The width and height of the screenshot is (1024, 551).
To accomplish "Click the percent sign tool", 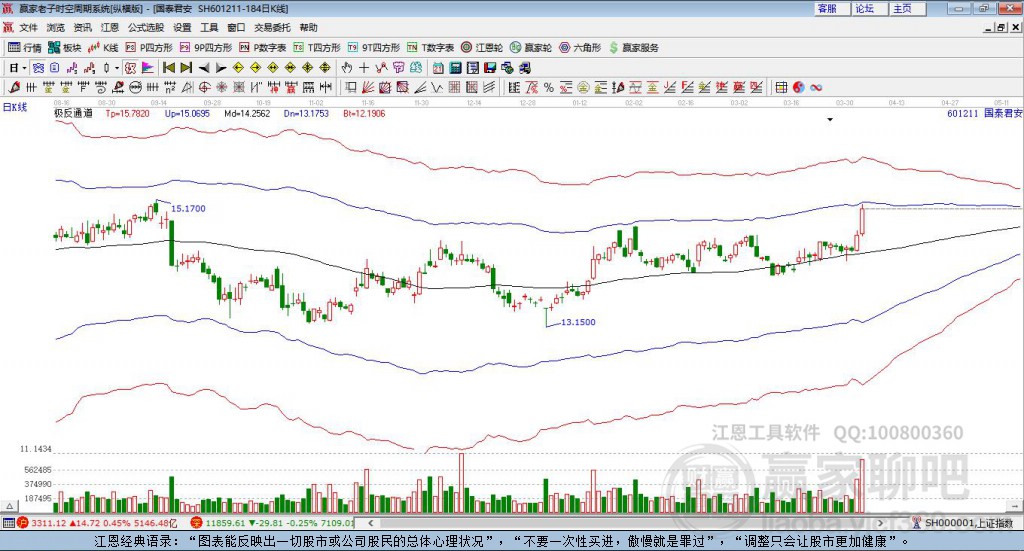I will click(x=549, y=87).
